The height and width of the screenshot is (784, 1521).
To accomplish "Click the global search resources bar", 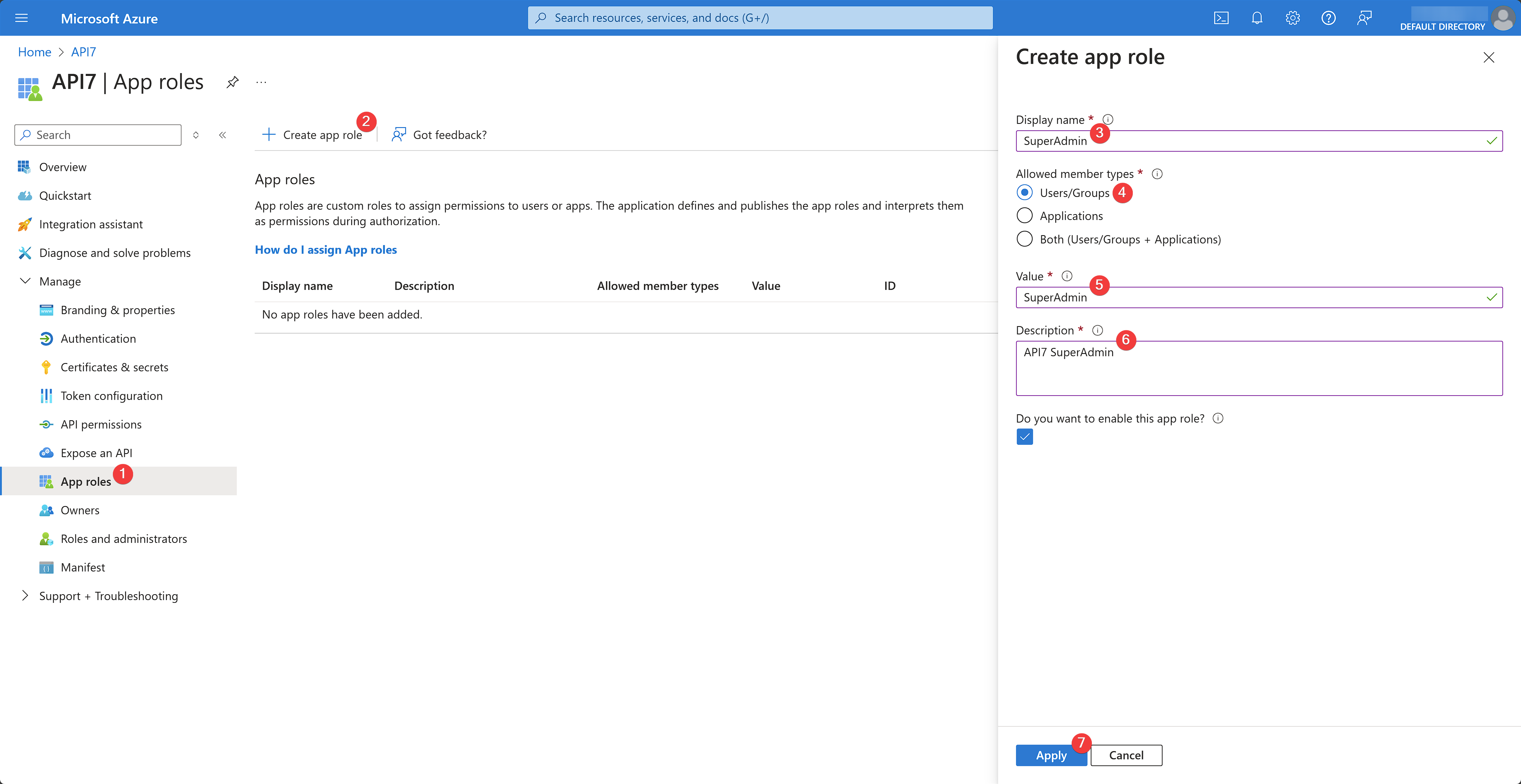I will point(760,18).
